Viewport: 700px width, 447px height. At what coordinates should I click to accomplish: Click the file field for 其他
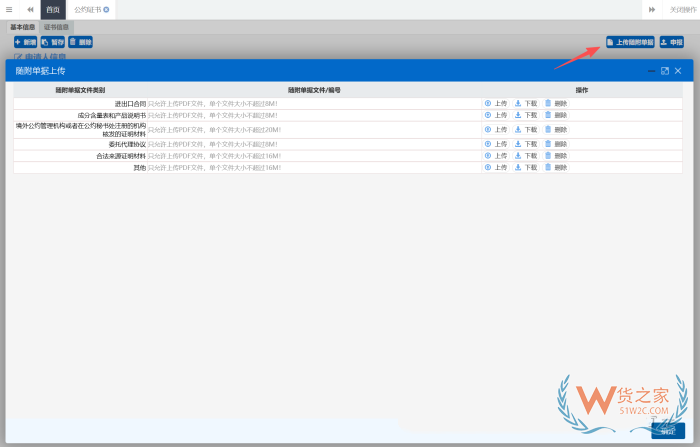coord(314,167)
